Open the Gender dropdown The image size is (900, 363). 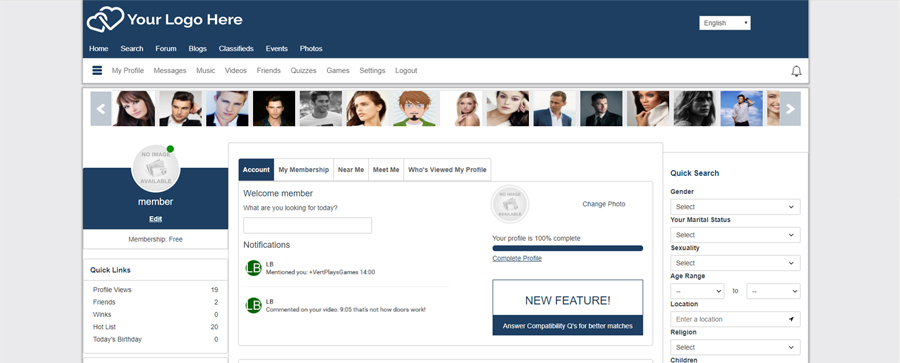coord(735,207)
